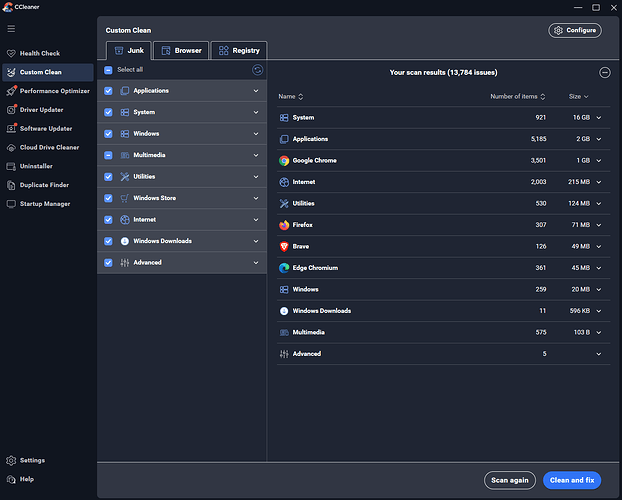Click the Brave icon in results
Viewport: 622px width, 500px height.
tap(284, 246)
